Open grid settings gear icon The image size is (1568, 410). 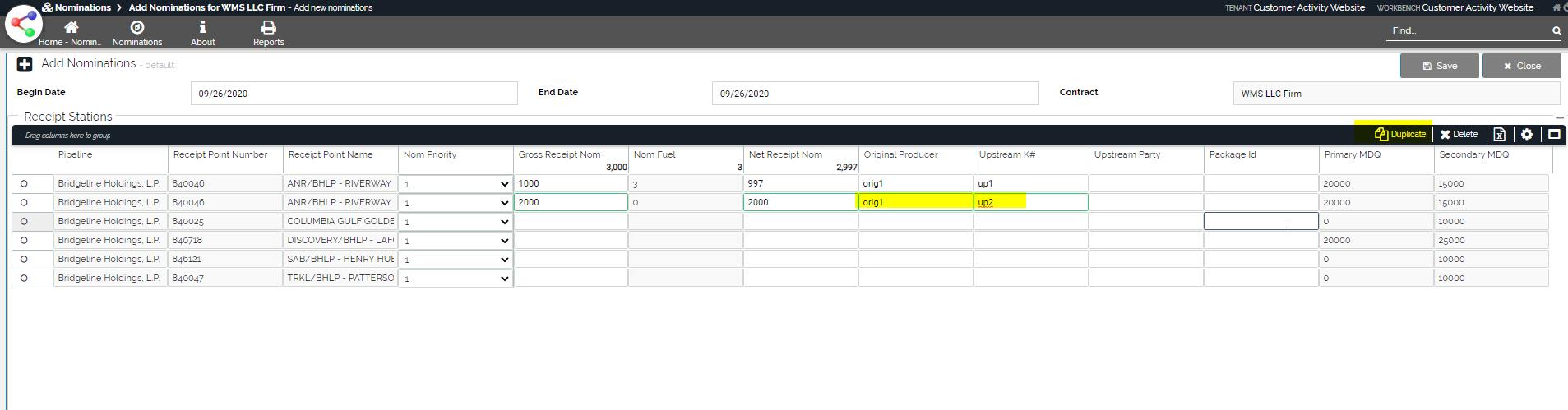click(x=1526, y=135)
